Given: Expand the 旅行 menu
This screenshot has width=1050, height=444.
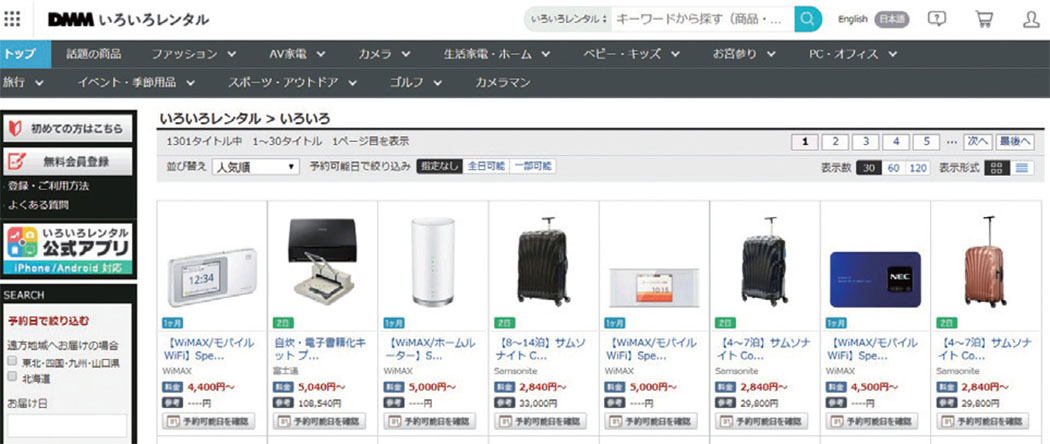Looking at the screenshot, I should [23, 82].
